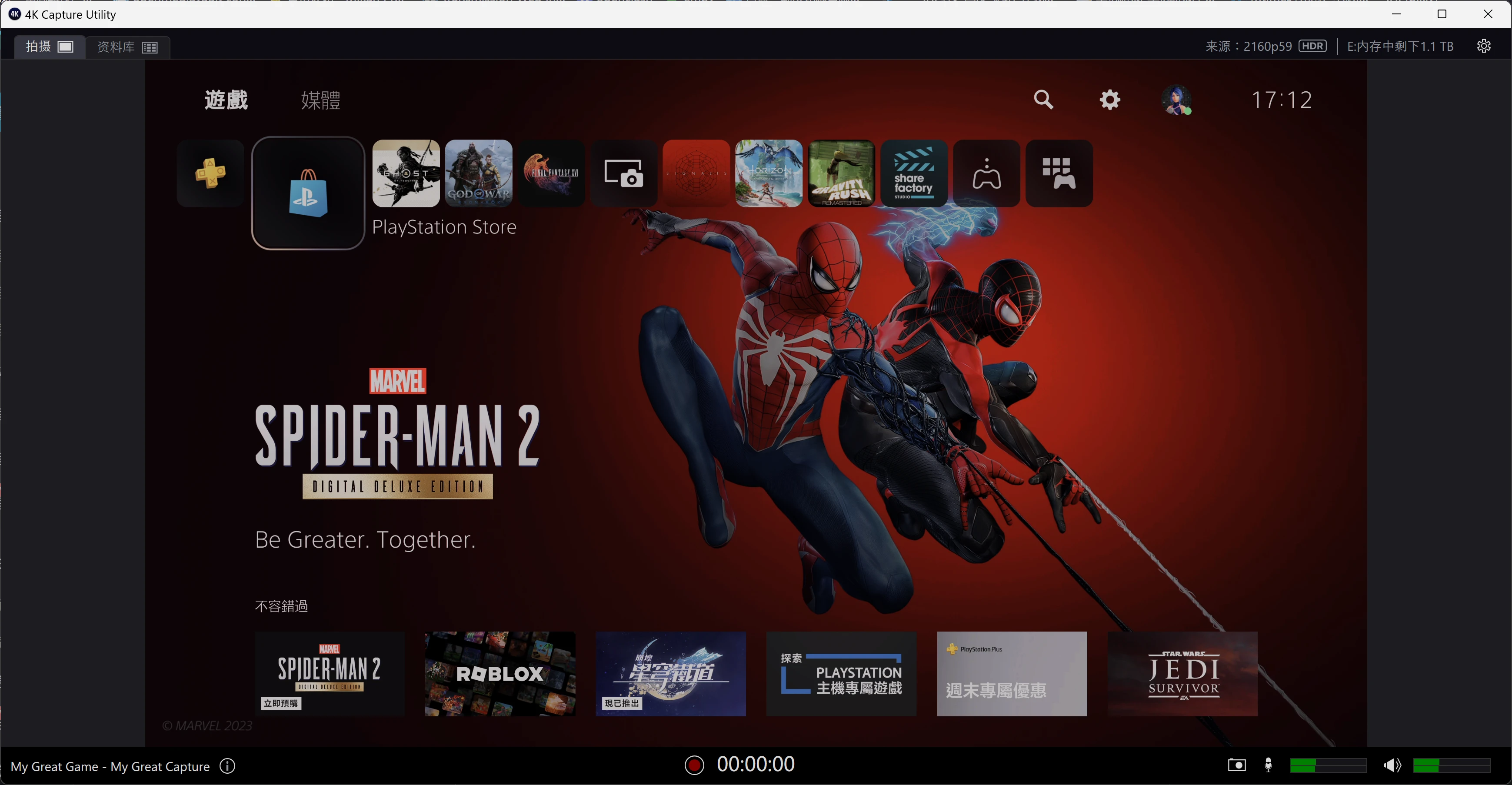Screen dimensions: 1512x785
Task: Select the user profile avatar
Action: coord(1176,100)
